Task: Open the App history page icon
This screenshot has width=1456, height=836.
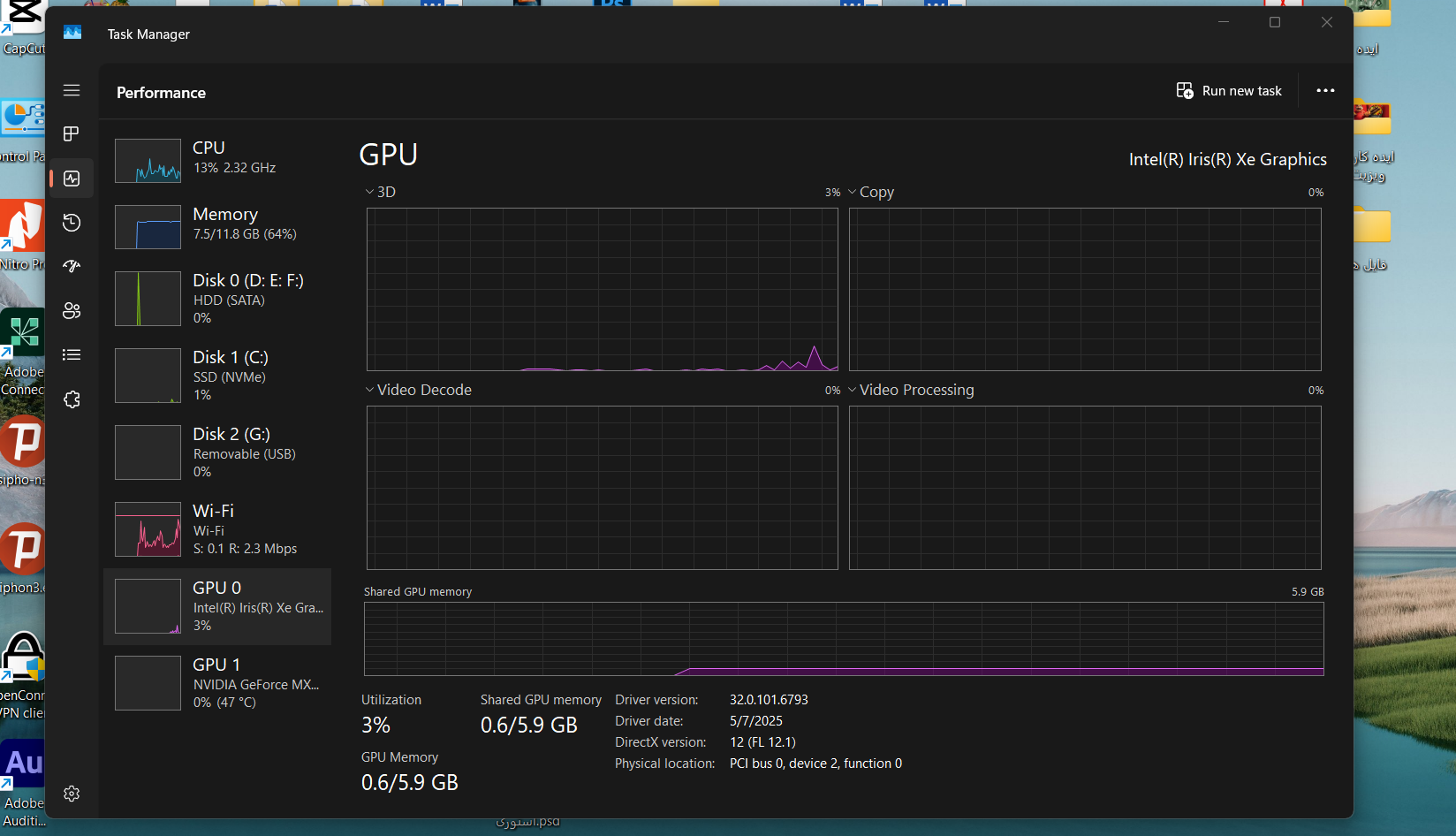Action: click(x=72, y=223)
